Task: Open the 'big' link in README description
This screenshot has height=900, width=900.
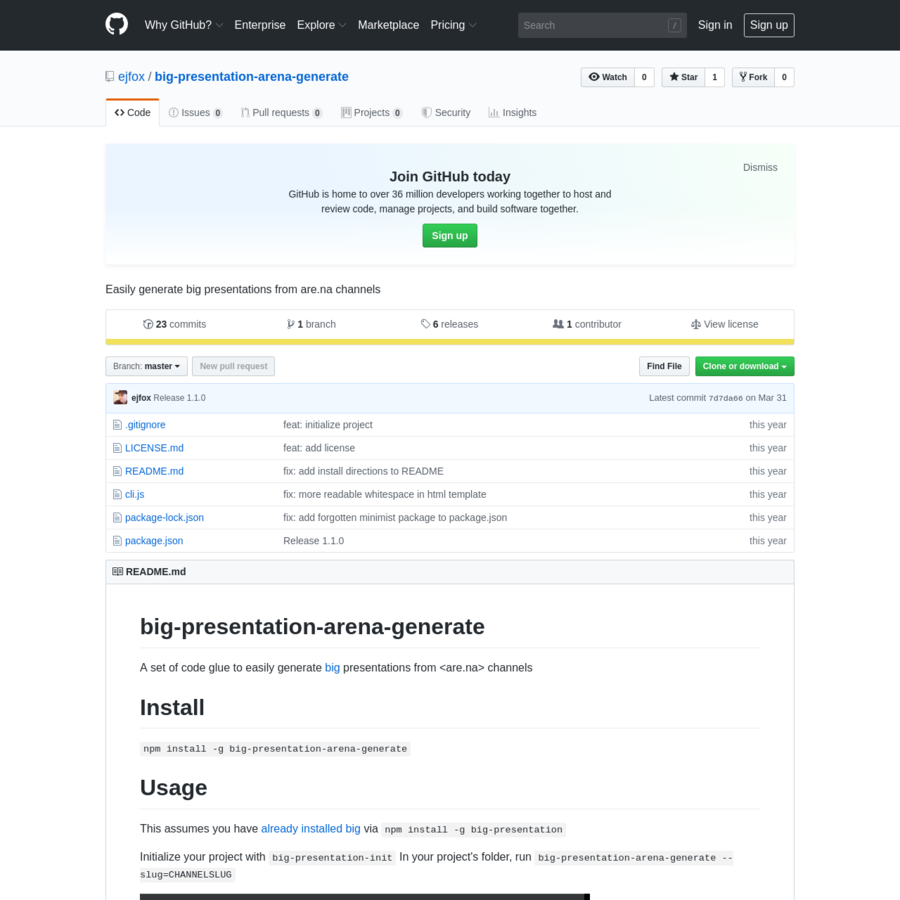Action: click(332, 668)
